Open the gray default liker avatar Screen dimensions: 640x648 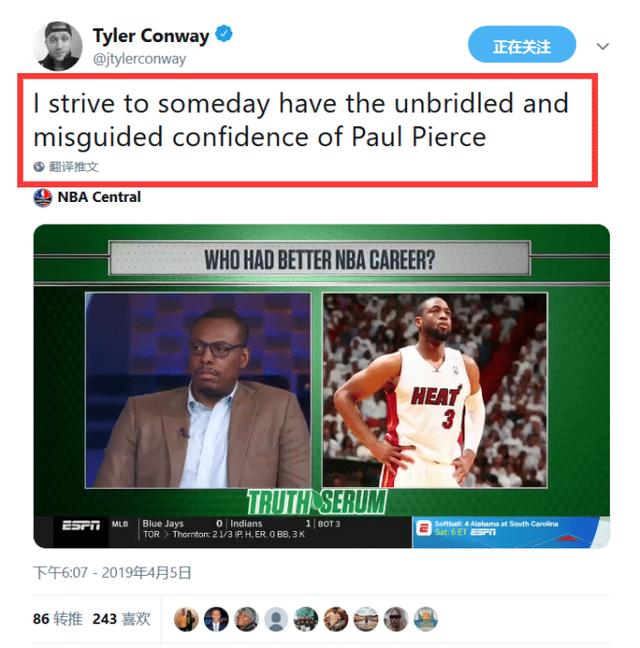(276, 619)
